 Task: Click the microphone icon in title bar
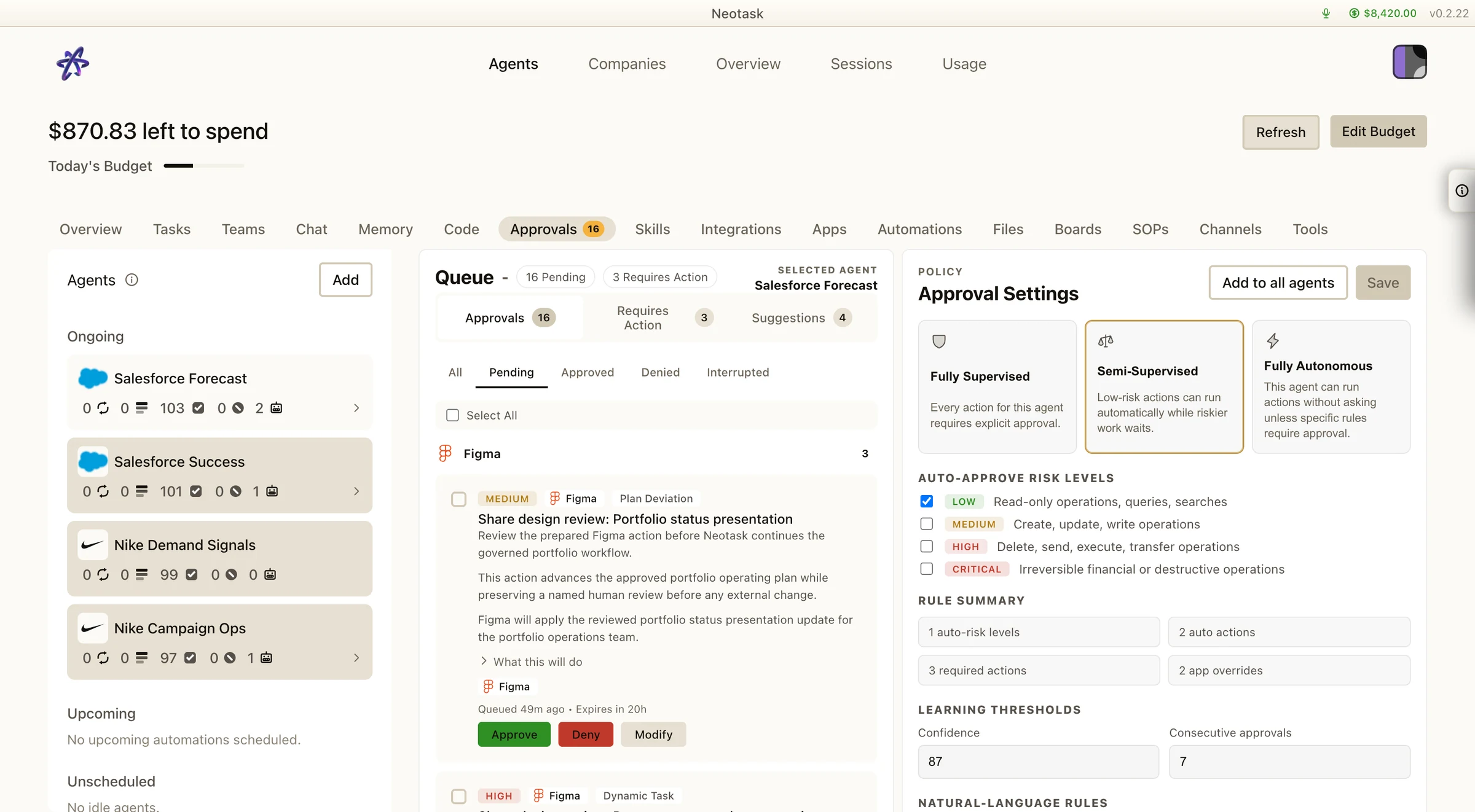(1326, 14)
